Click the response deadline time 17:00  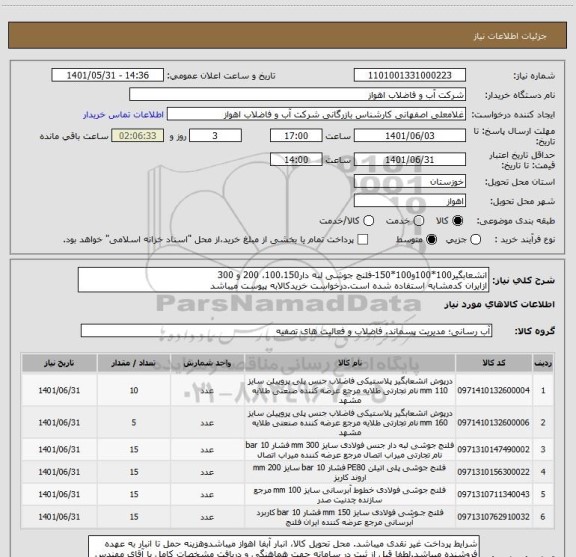(x=296, y=136)
